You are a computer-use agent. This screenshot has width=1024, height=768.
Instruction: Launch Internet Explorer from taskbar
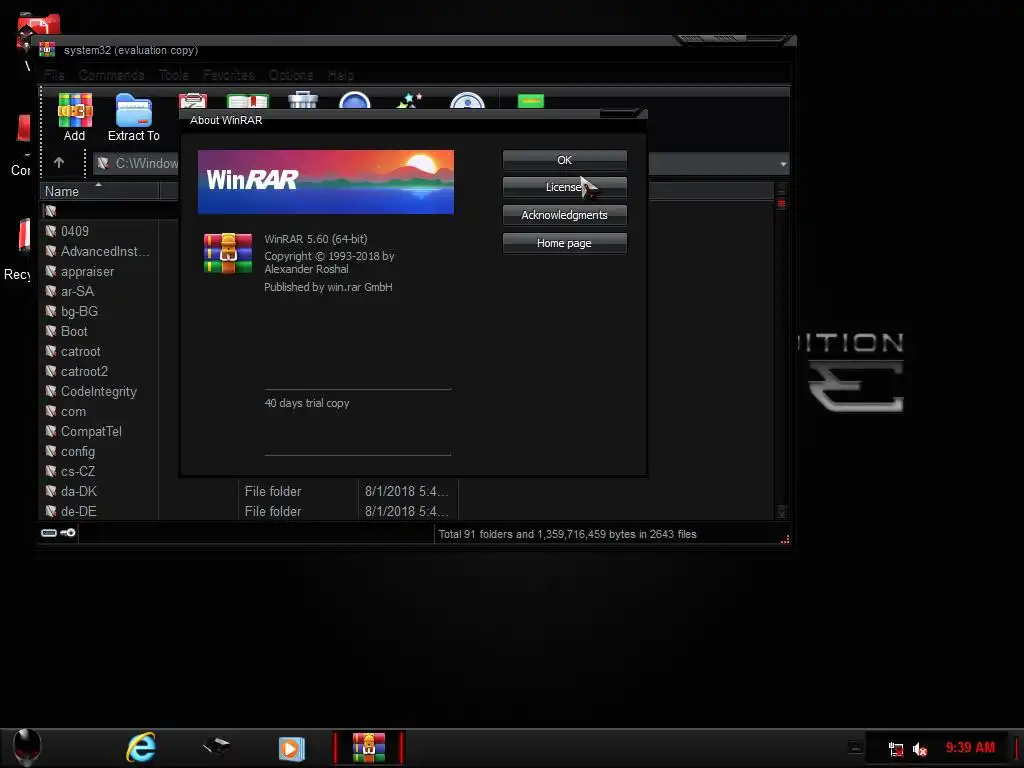141,747
